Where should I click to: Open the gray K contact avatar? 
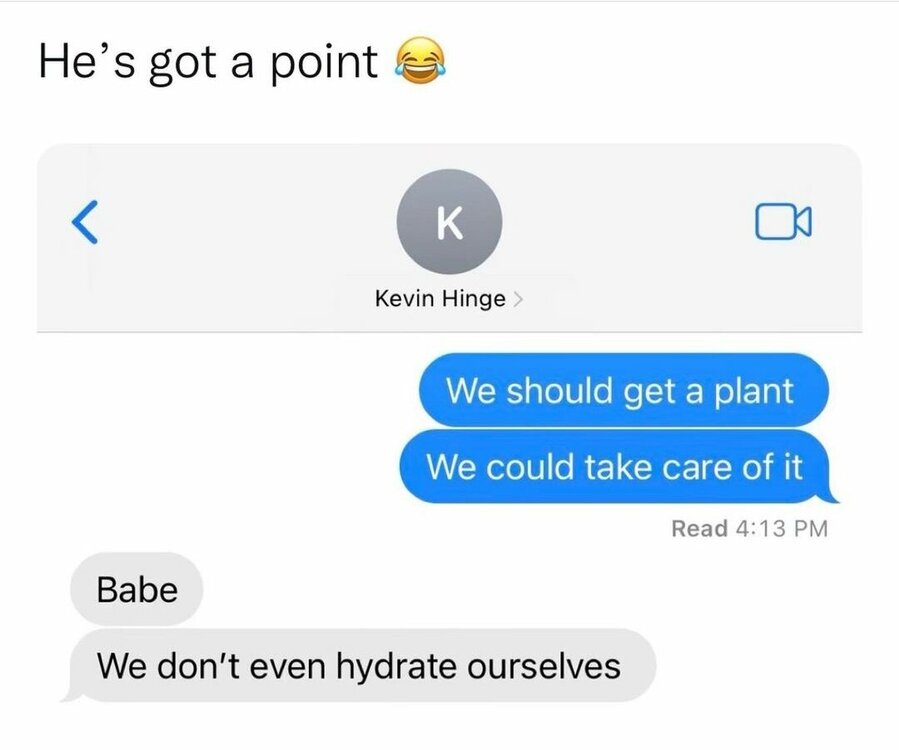449,221
